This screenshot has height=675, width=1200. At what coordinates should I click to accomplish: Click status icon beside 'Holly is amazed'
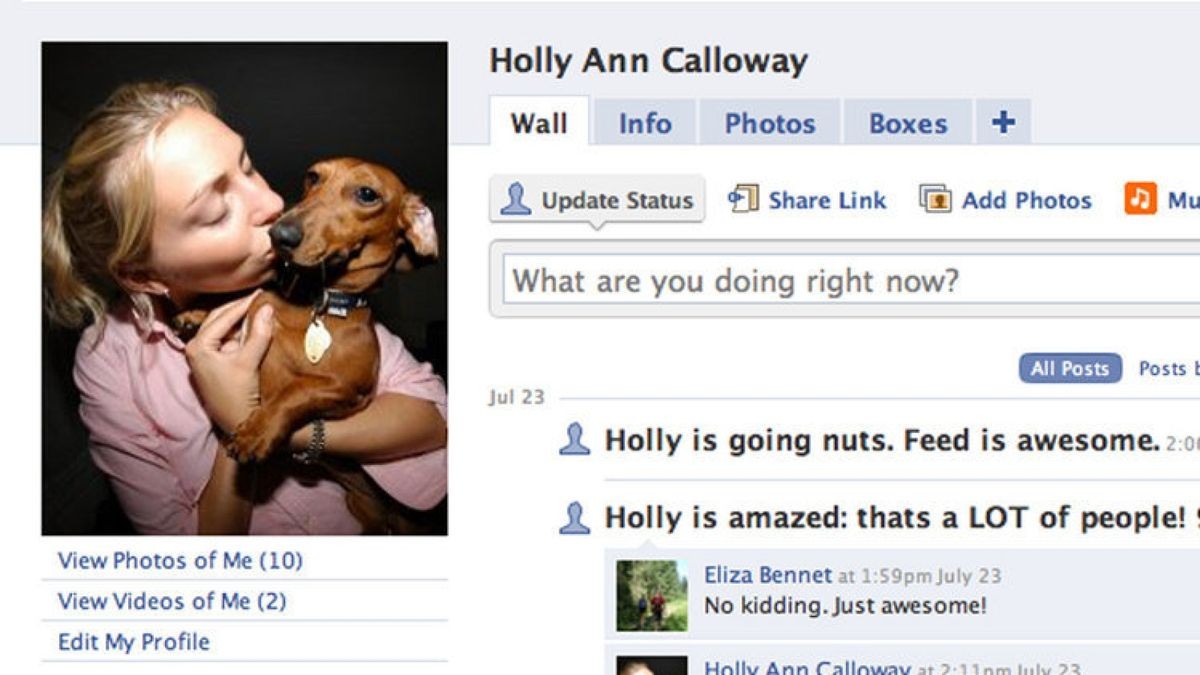pyautogui.click(x=574, y=517)
